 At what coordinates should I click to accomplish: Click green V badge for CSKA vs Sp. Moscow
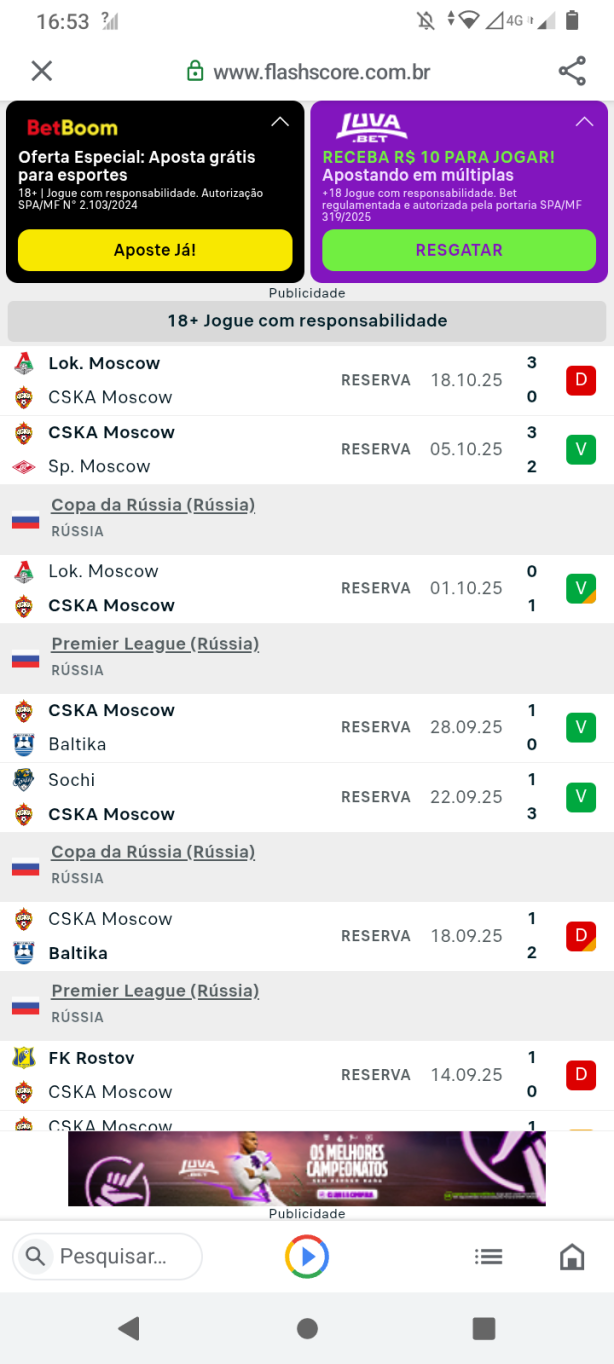click(581, 449)
